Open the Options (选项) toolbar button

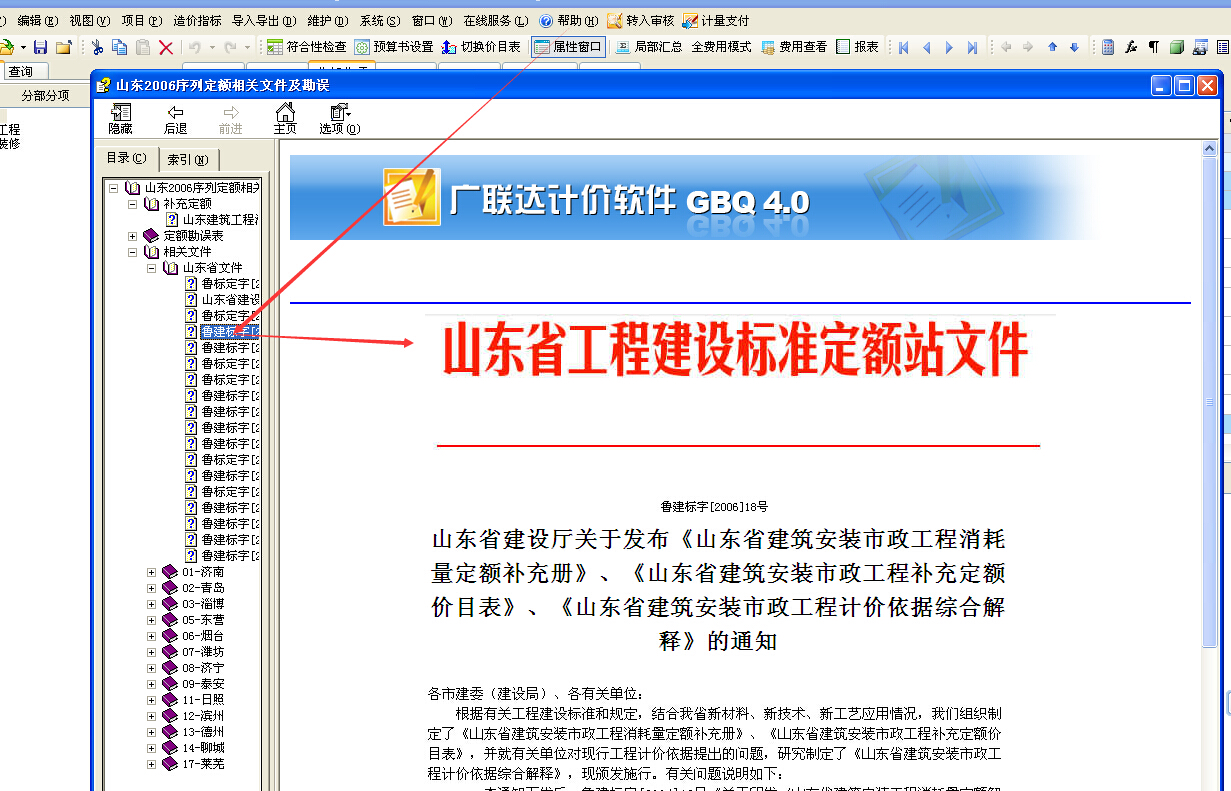(x=340, y=118)
